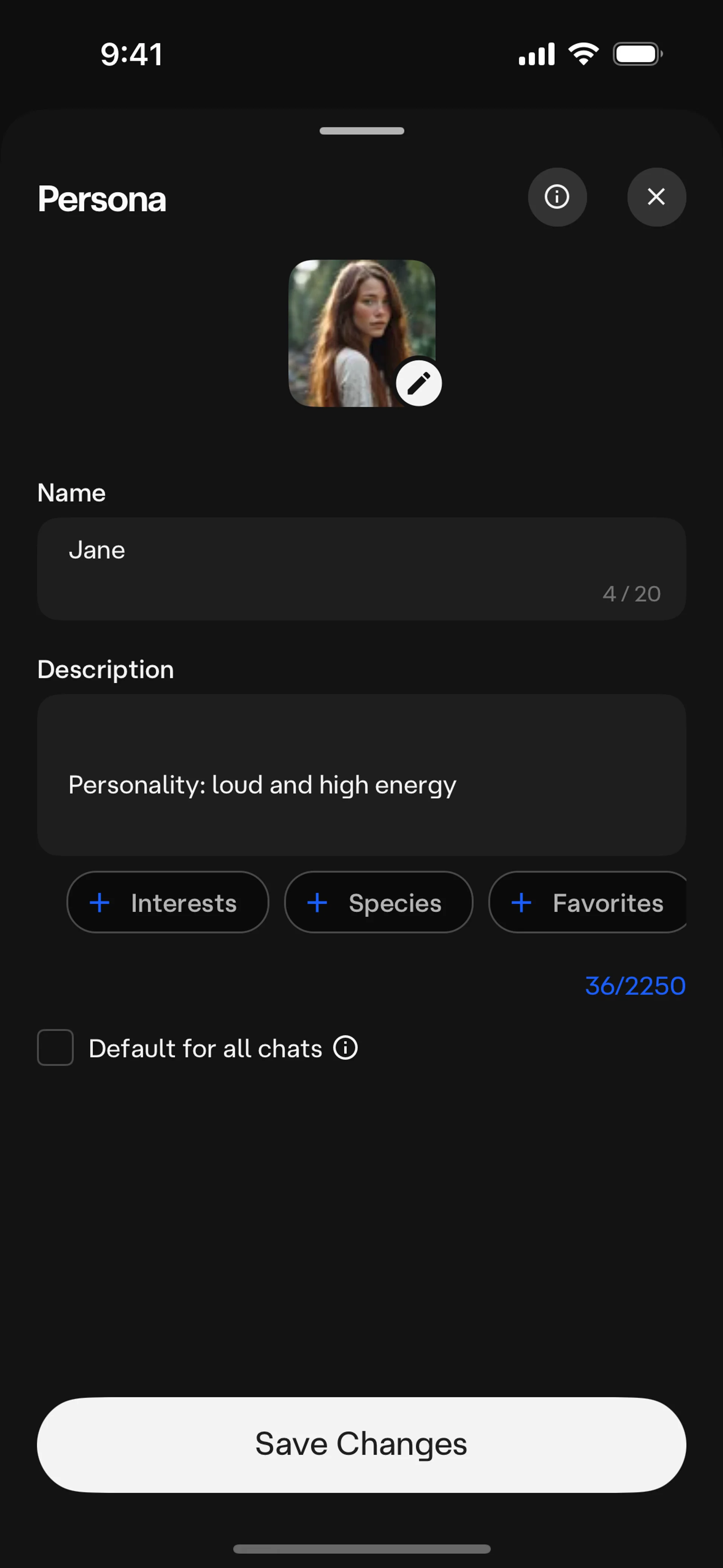The width and height of the screenshot is (723, 1568).
Task: Tap the plus icon on Interests chip
Action: [100, 902]
